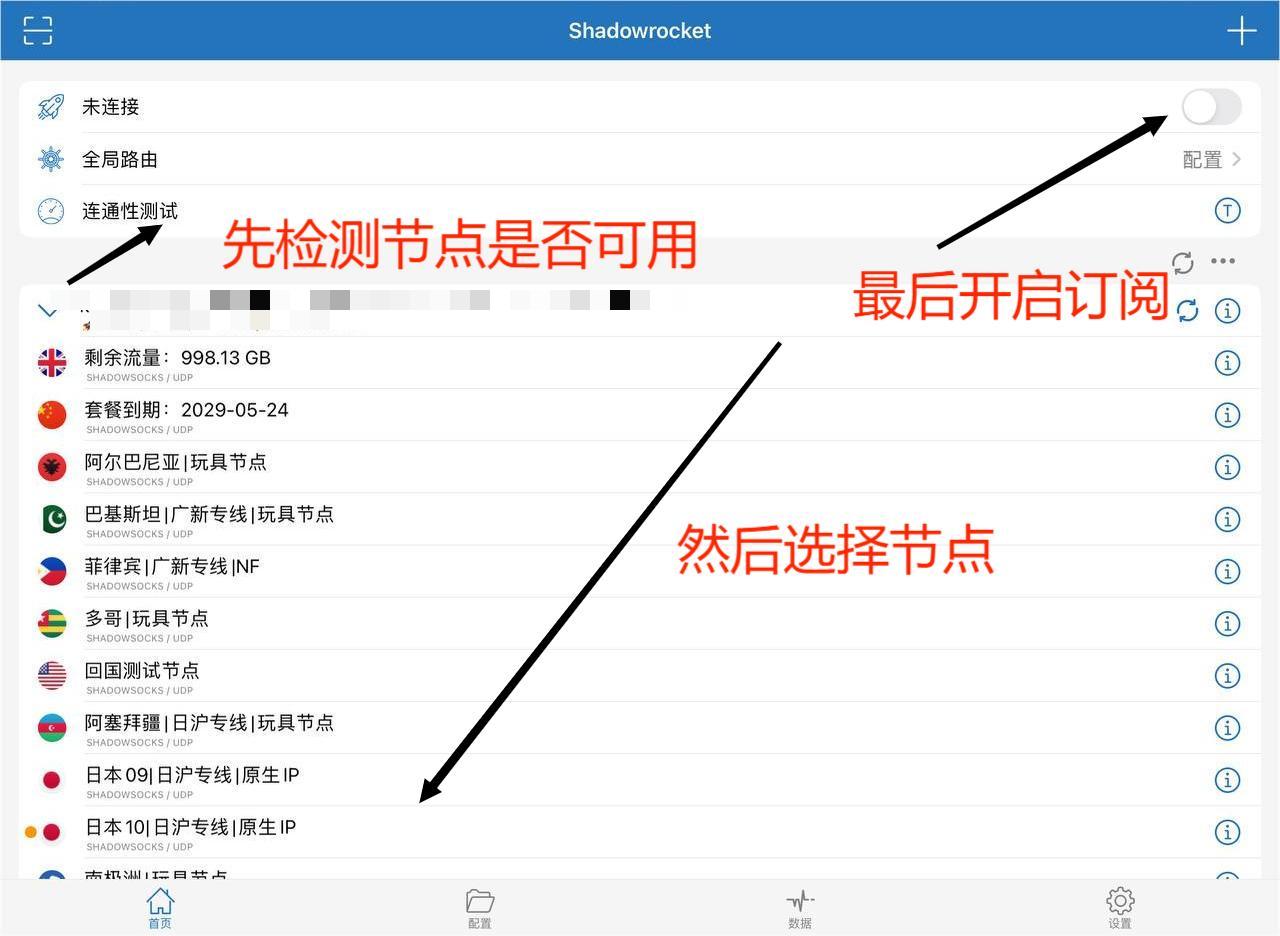Tap the QR scan icon in header
The image size is (1280, 936).
38,30
